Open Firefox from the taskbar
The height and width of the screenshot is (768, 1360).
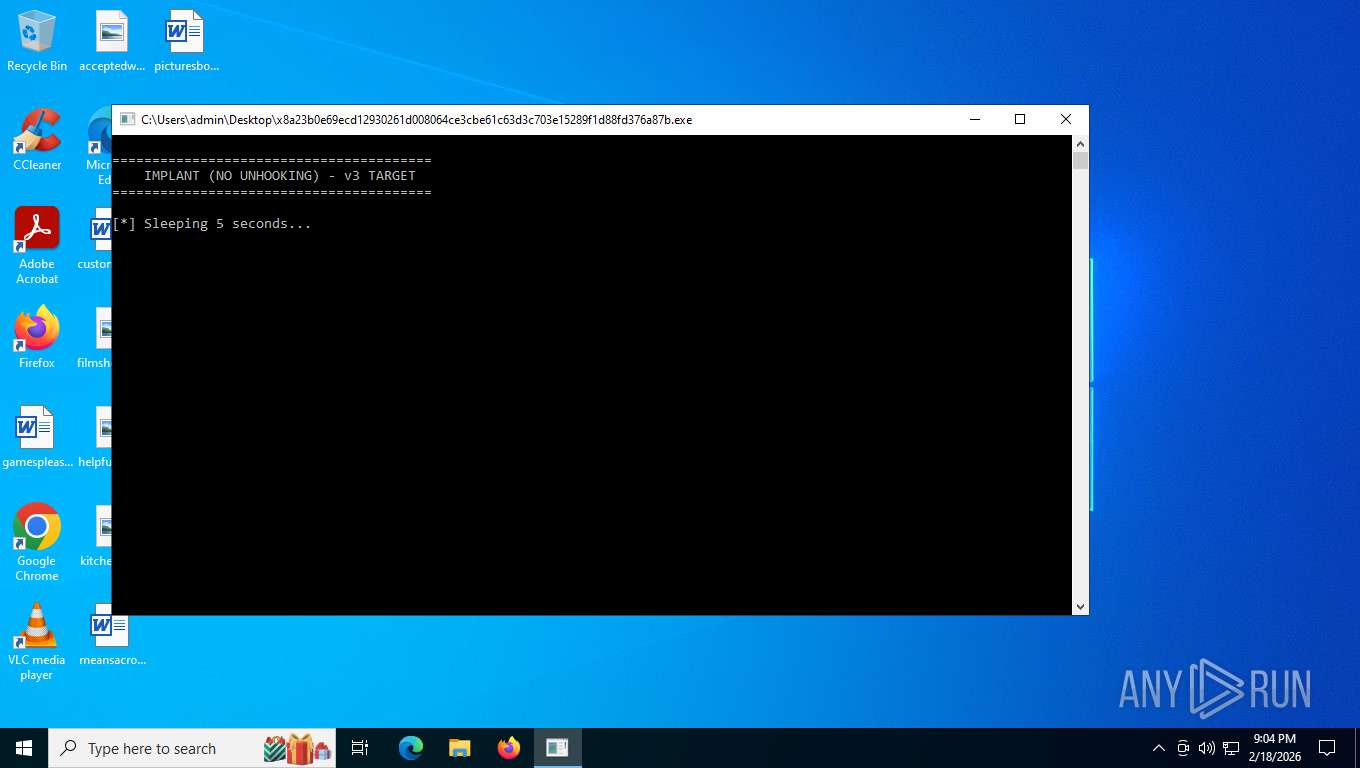509,748
